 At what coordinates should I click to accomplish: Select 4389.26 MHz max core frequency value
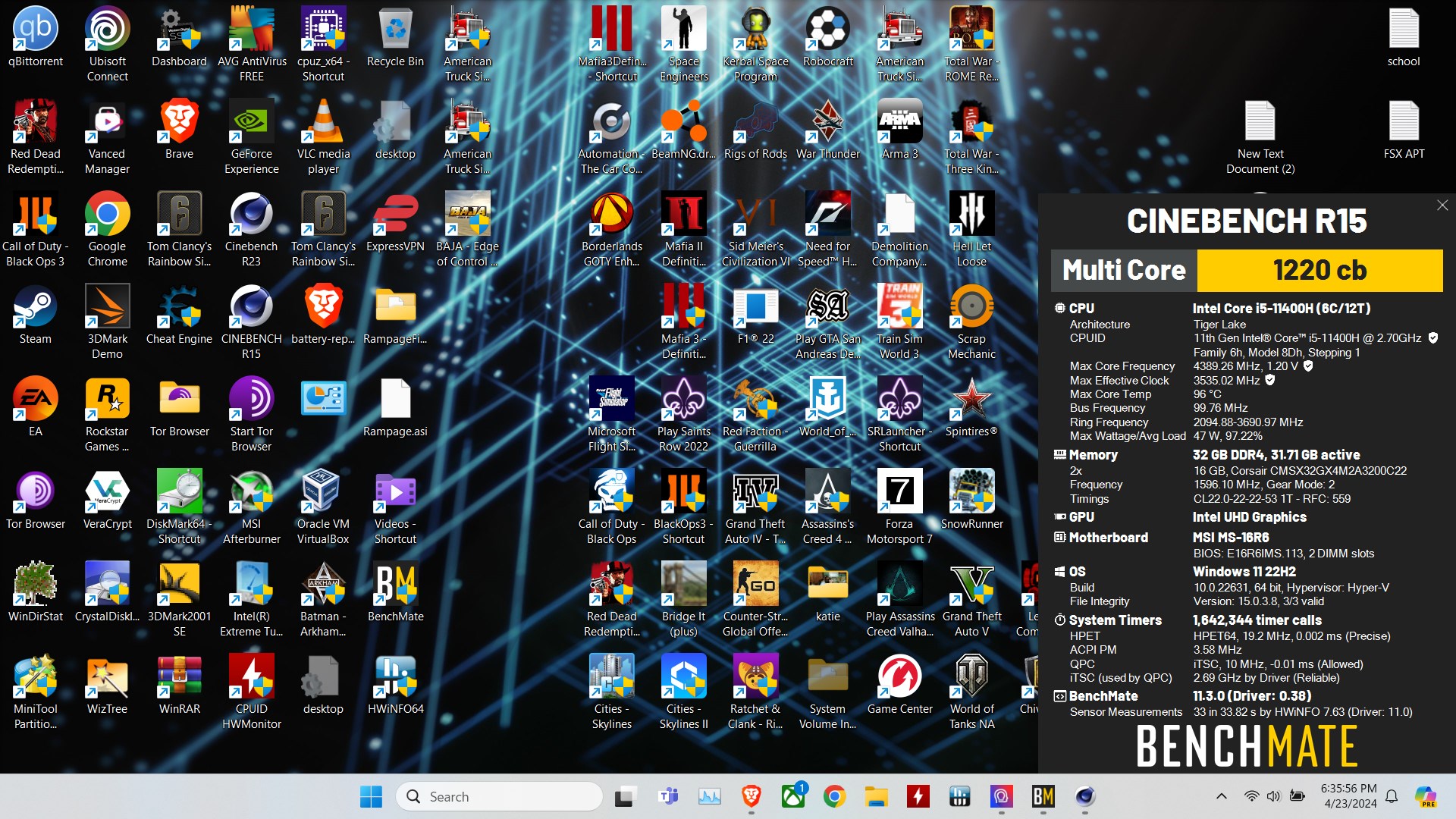1245,366
